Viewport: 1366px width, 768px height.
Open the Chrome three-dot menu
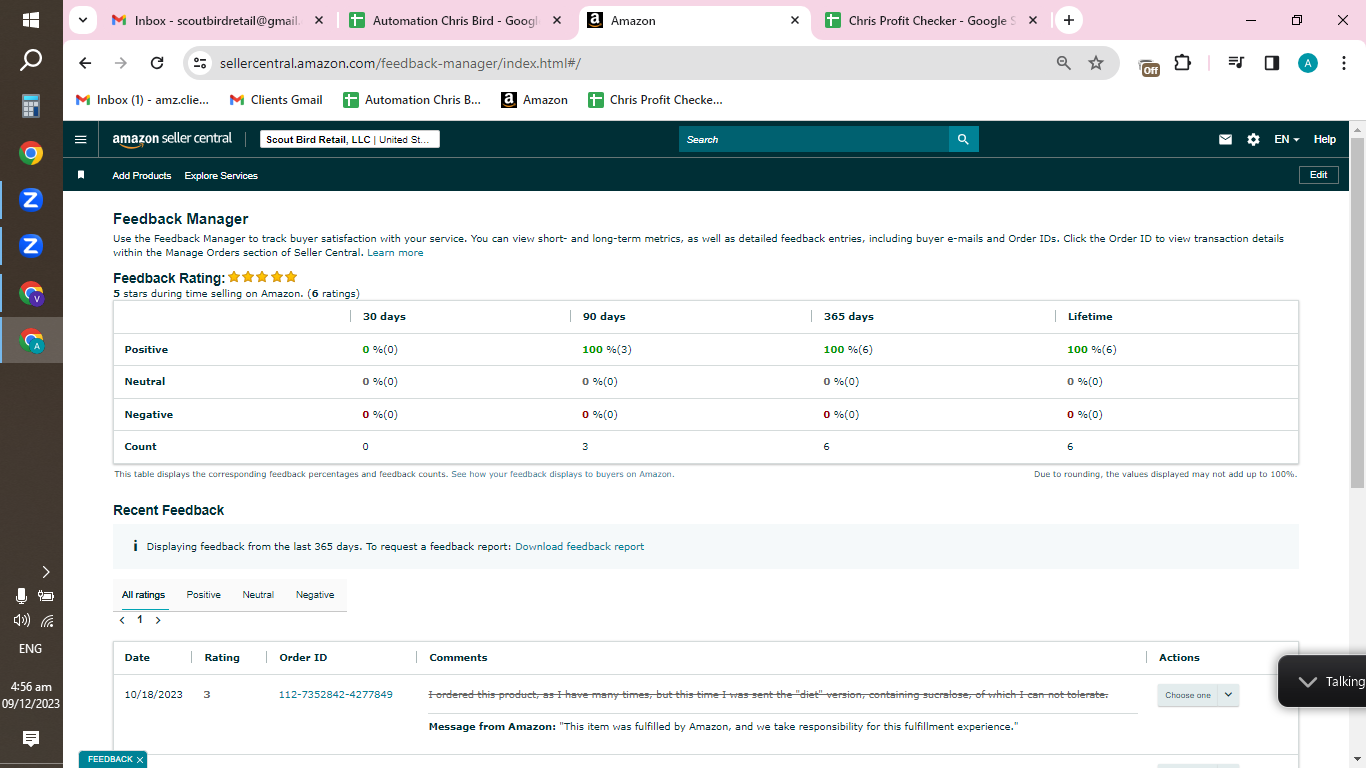(1344, 63)
